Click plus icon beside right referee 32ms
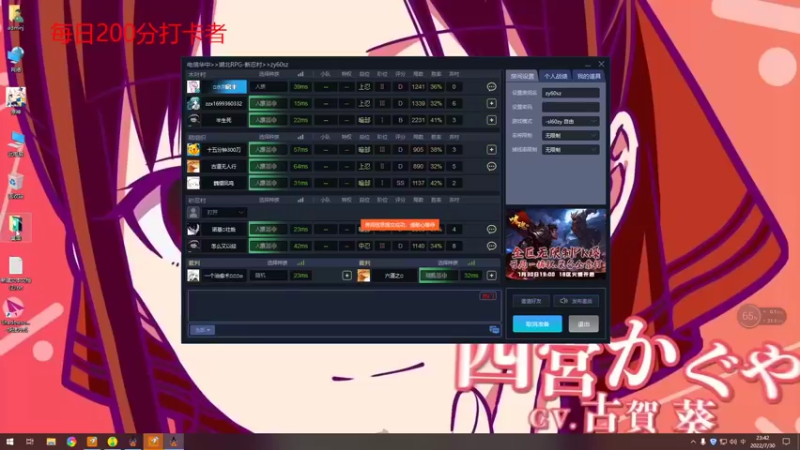Image resolution: width=800 pixels, height=450 pixels. [491, 276]
